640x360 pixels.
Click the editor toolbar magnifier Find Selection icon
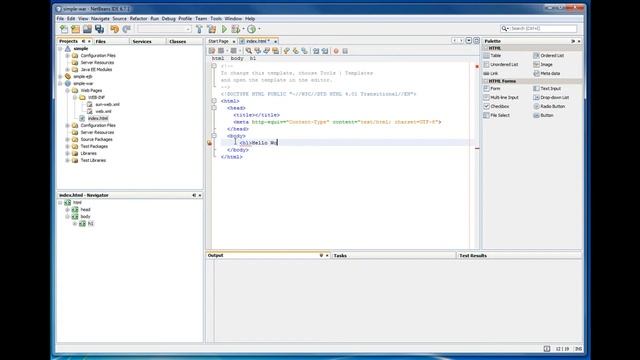[249, 51]
